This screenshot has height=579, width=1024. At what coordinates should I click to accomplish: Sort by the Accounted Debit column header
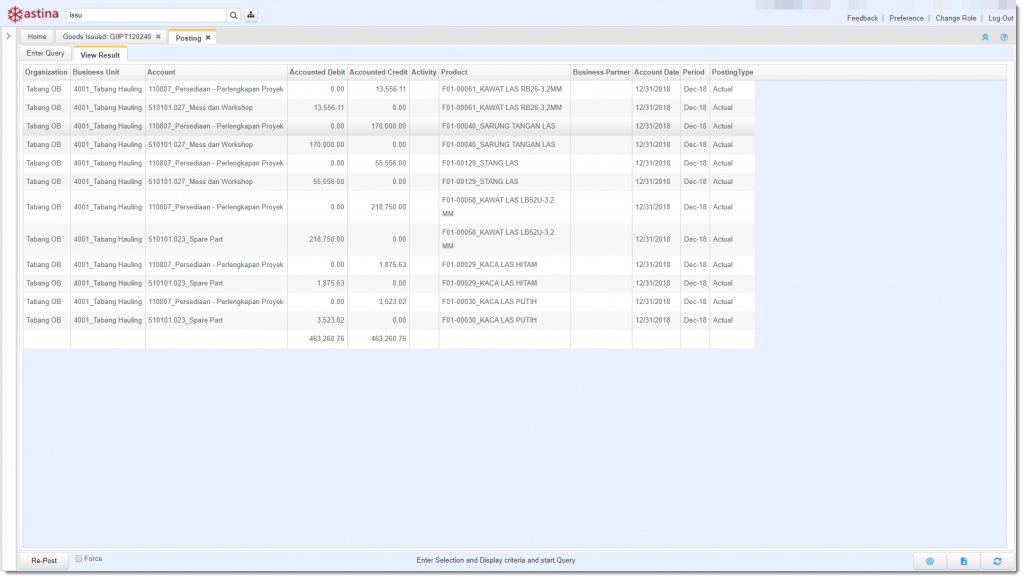pos(316,72)
